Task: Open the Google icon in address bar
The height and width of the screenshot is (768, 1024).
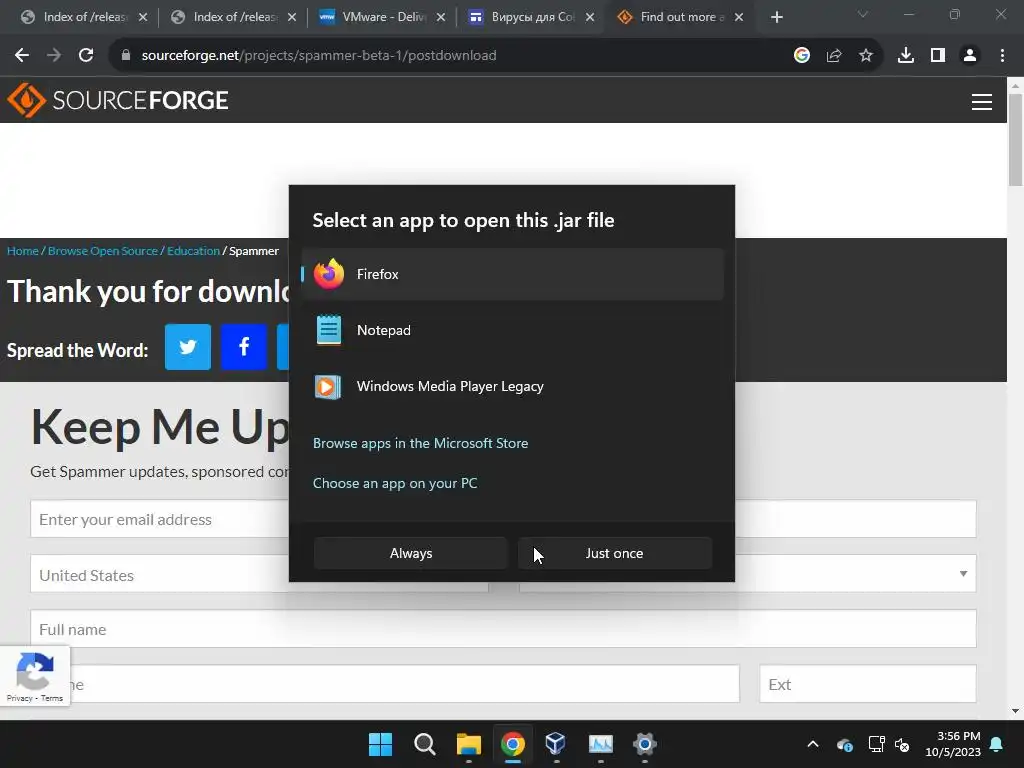Action: [x=802, y=56]
